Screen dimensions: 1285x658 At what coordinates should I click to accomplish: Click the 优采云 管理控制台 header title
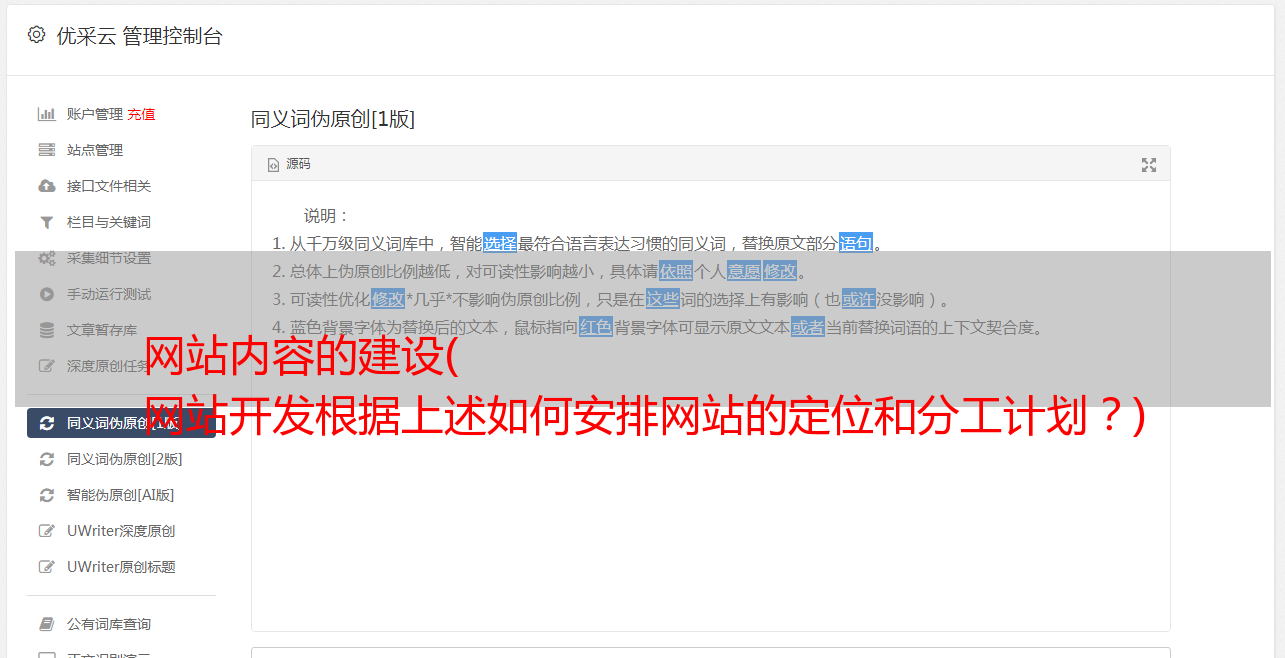click(x=139, y=36)
